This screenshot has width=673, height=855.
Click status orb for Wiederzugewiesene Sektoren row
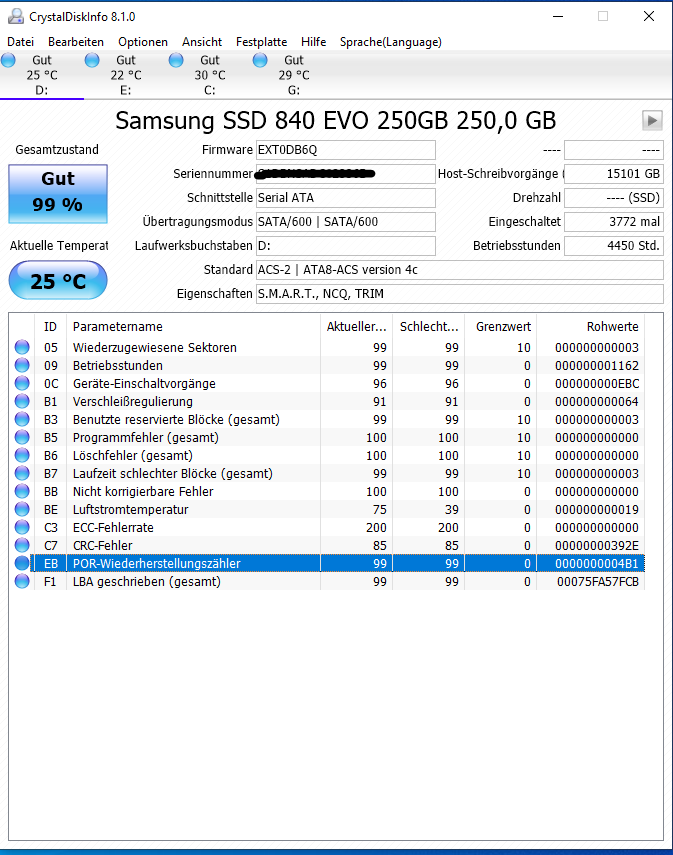(x=22, y=347)
